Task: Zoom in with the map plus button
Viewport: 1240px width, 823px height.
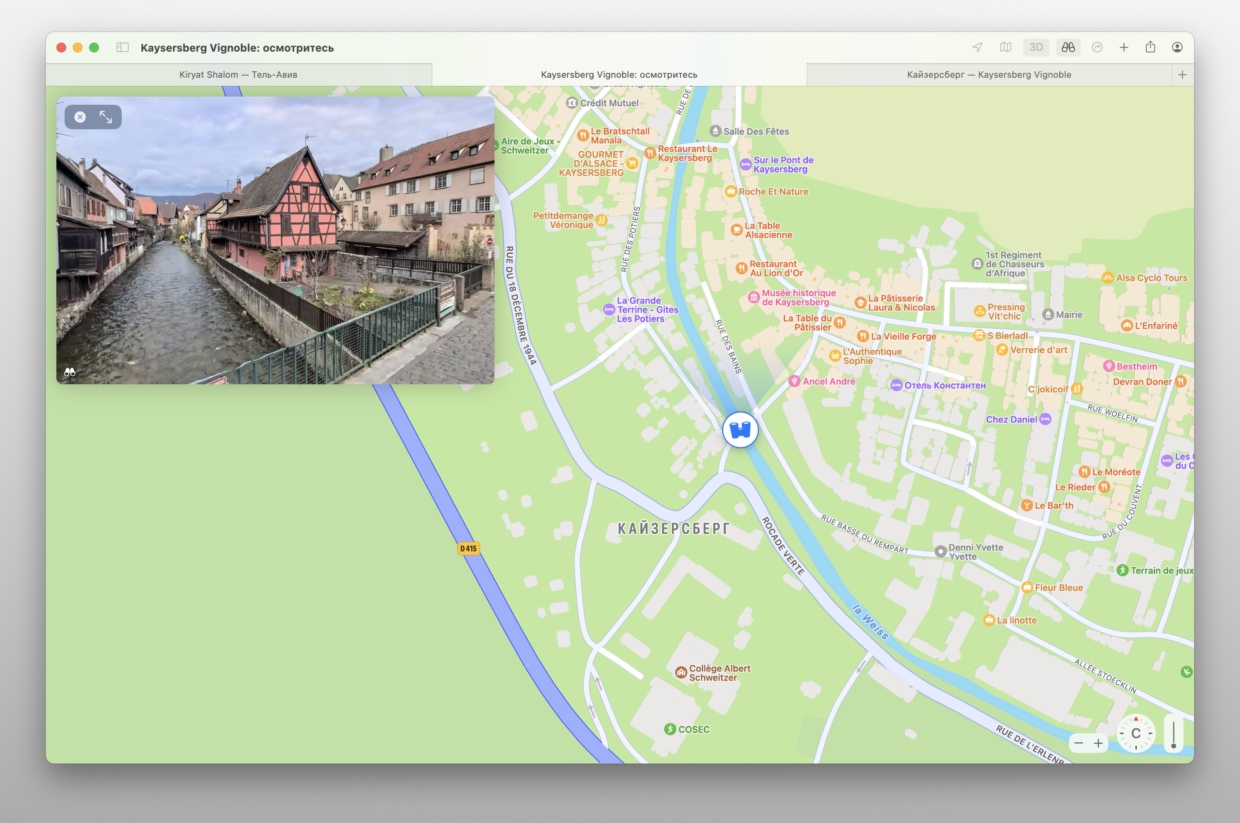Action: [1098, 743]
